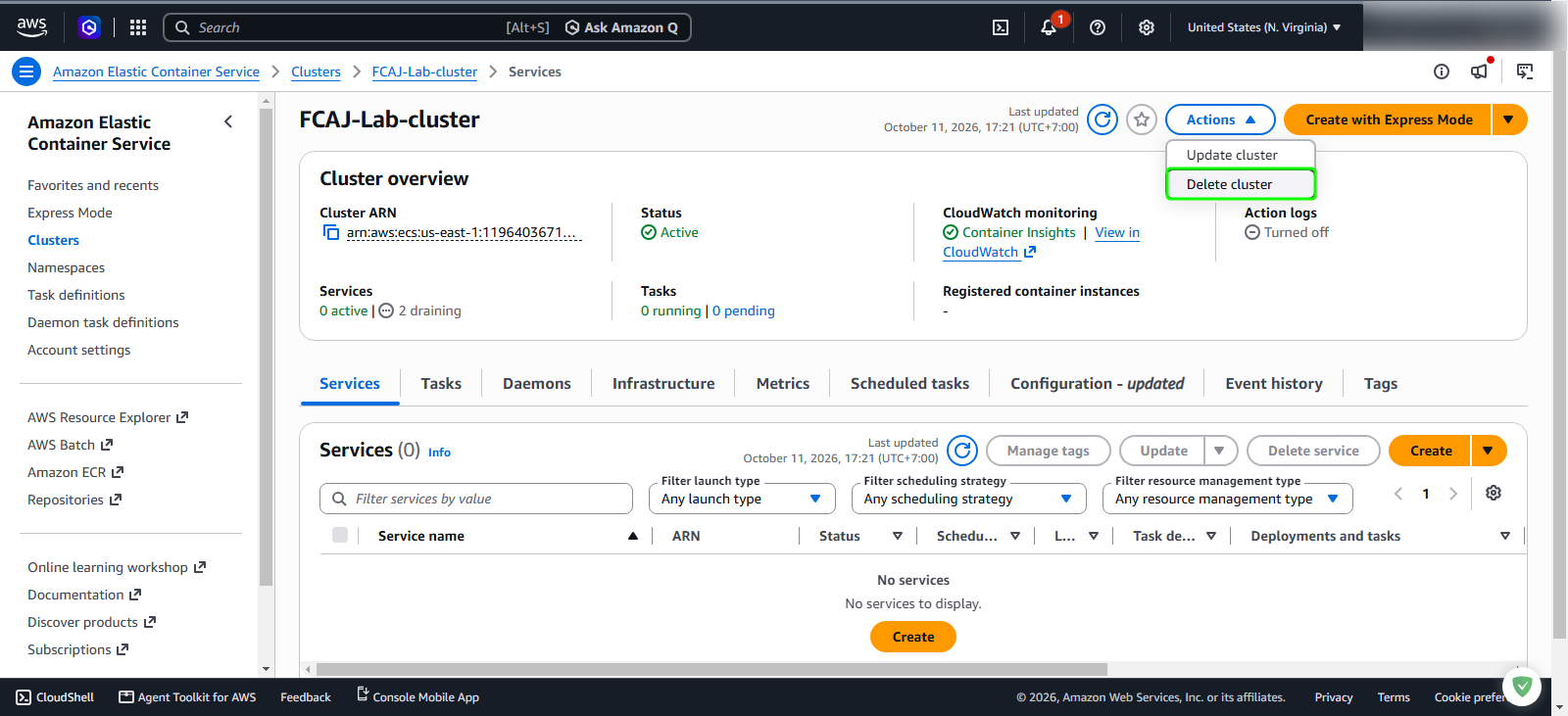Switch to the Tasks tab
This screenshot has width=1568, height=716.
[441, 384]
